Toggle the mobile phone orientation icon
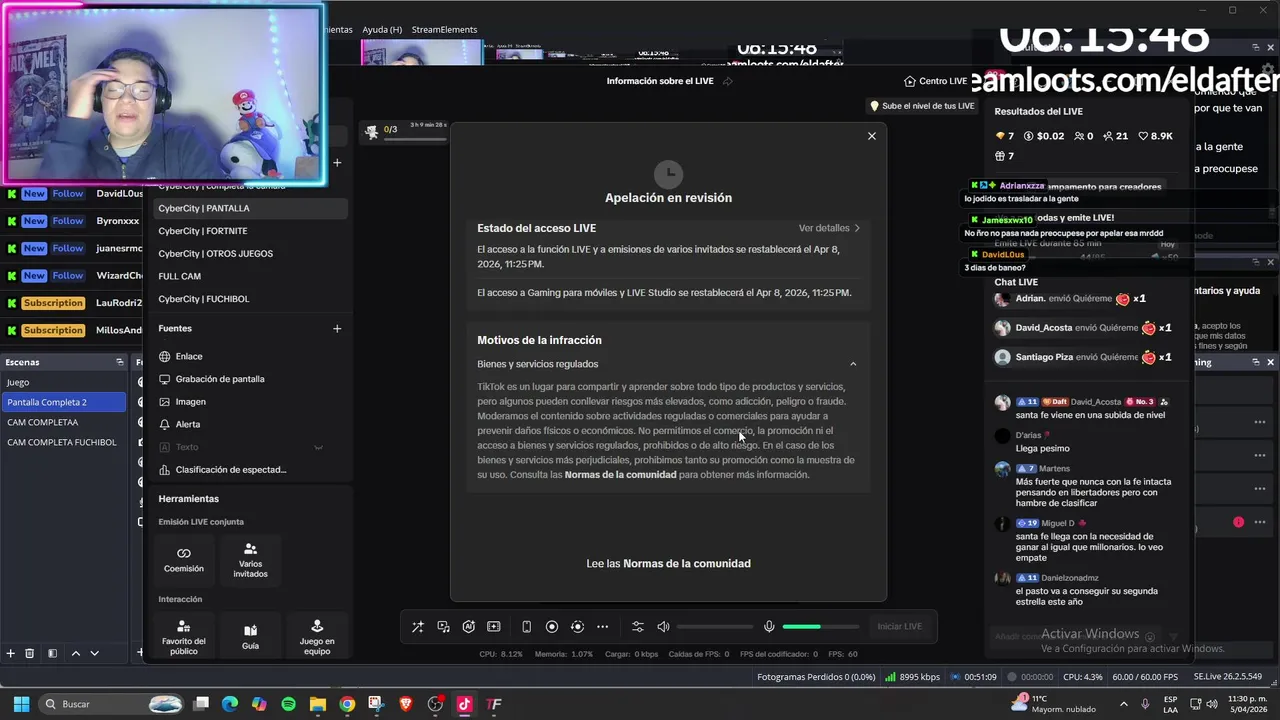The height and width of the screenshot is (720, 1280). tap(526, 626)
